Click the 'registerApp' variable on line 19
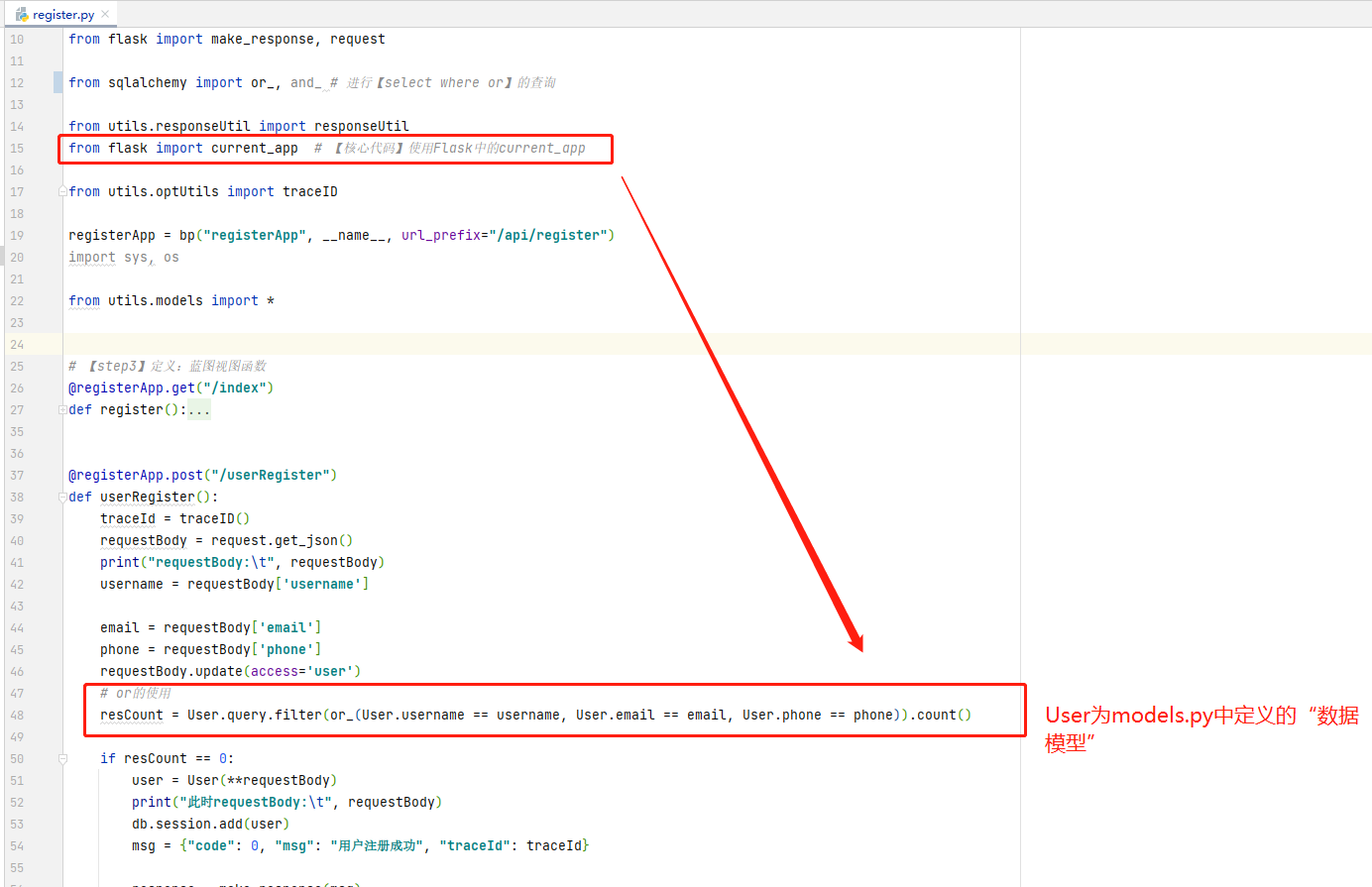 112,235
